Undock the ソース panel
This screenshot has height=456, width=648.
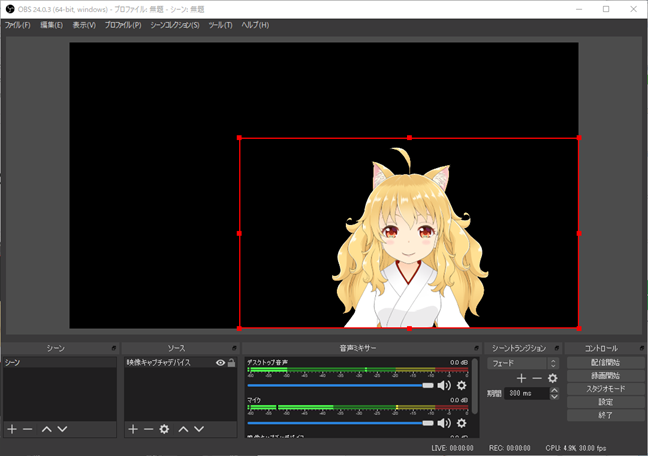234,349
